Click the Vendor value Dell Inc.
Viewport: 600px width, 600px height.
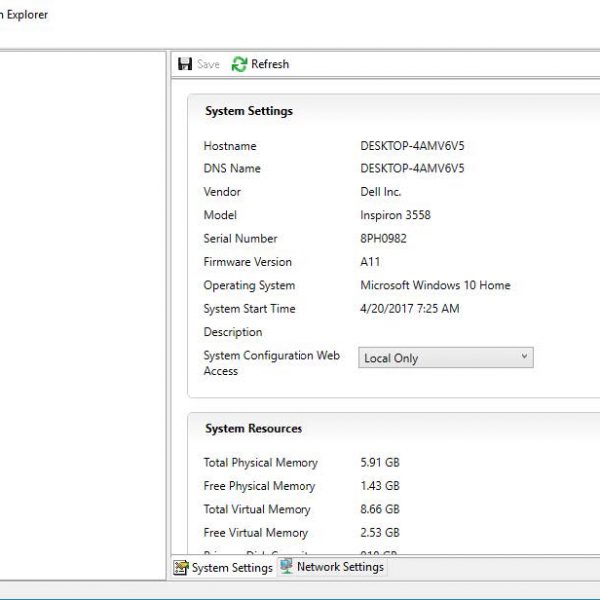381,192
